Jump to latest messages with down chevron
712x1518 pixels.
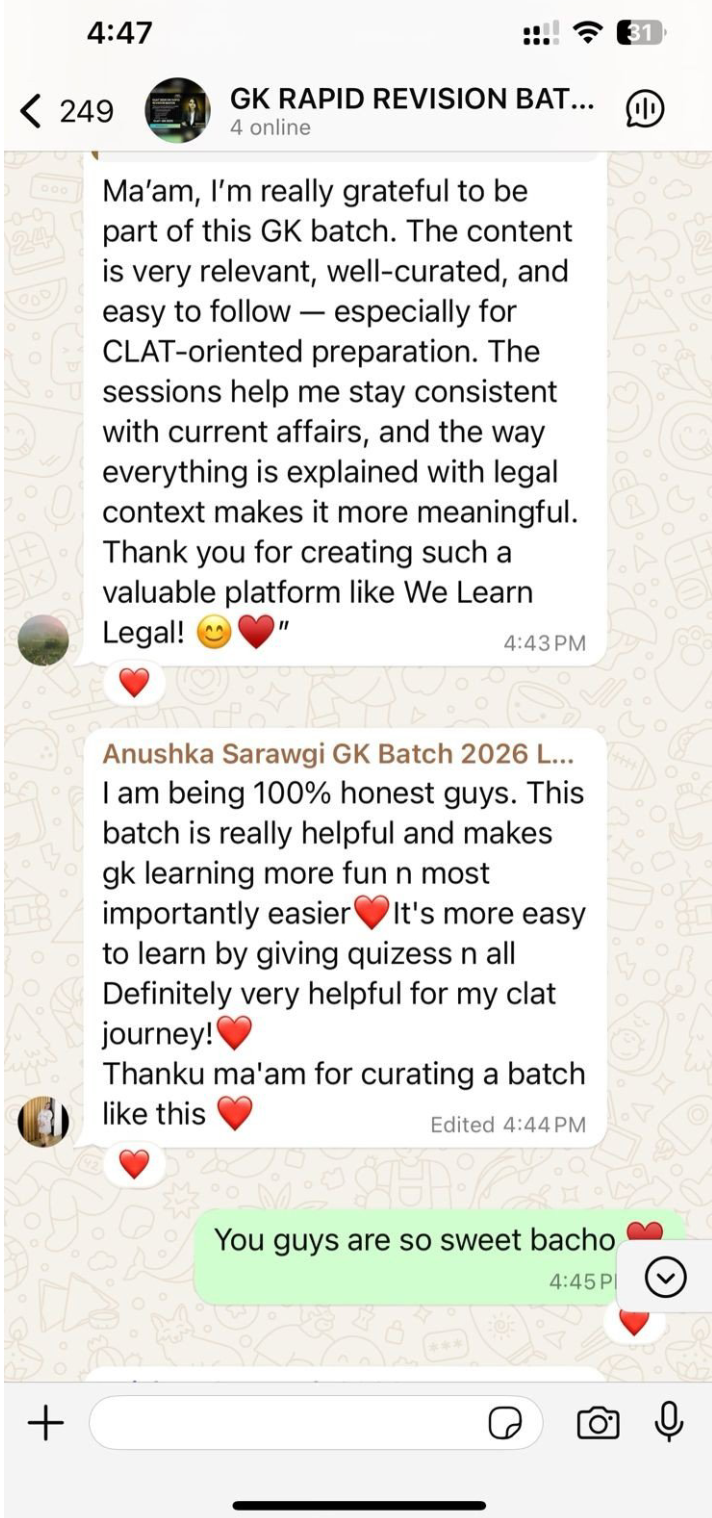(666, 1277)
